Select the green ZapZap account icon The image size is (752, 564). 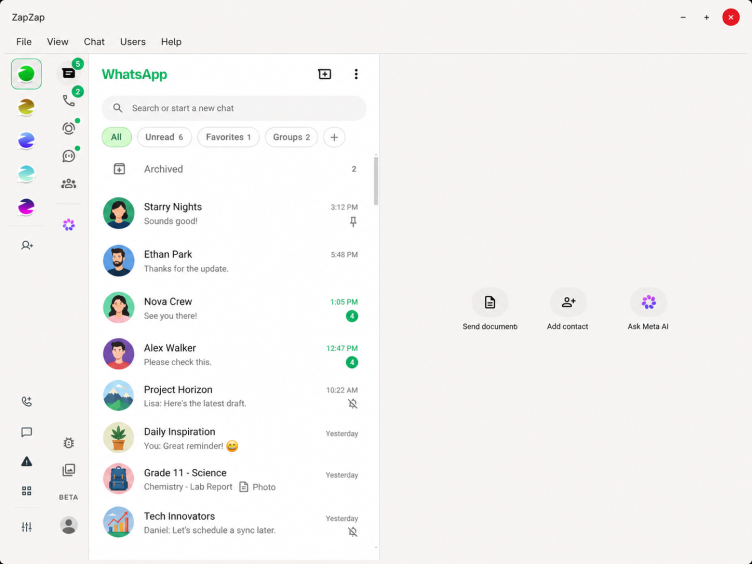click(x=26, y=74)
